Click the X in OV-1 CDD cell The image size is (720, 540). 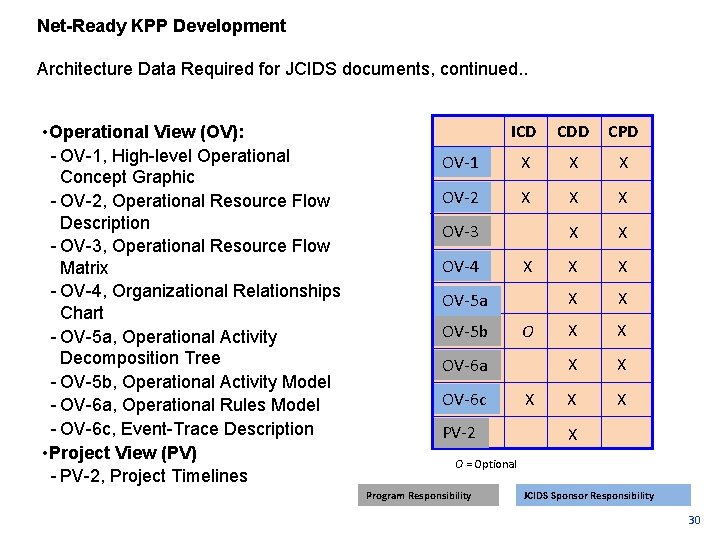coord(574,163)
